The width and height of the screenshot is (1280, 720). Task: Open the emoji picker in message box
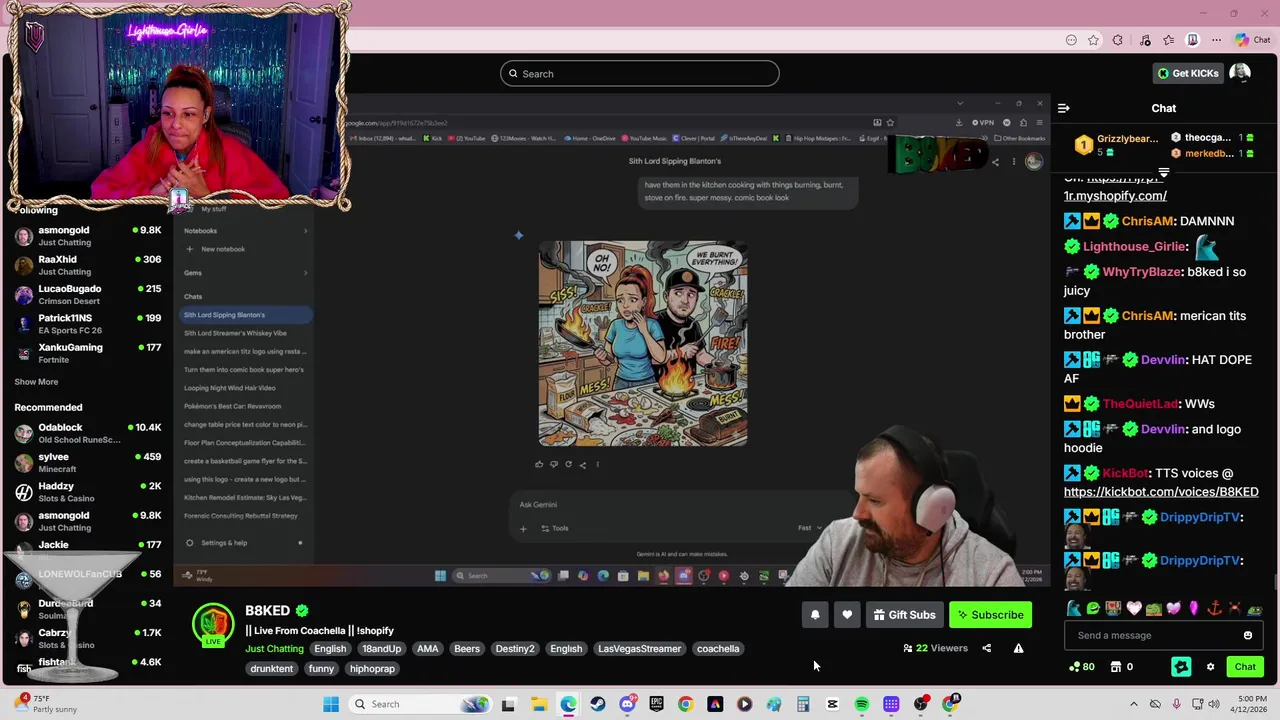[1247, 635]
